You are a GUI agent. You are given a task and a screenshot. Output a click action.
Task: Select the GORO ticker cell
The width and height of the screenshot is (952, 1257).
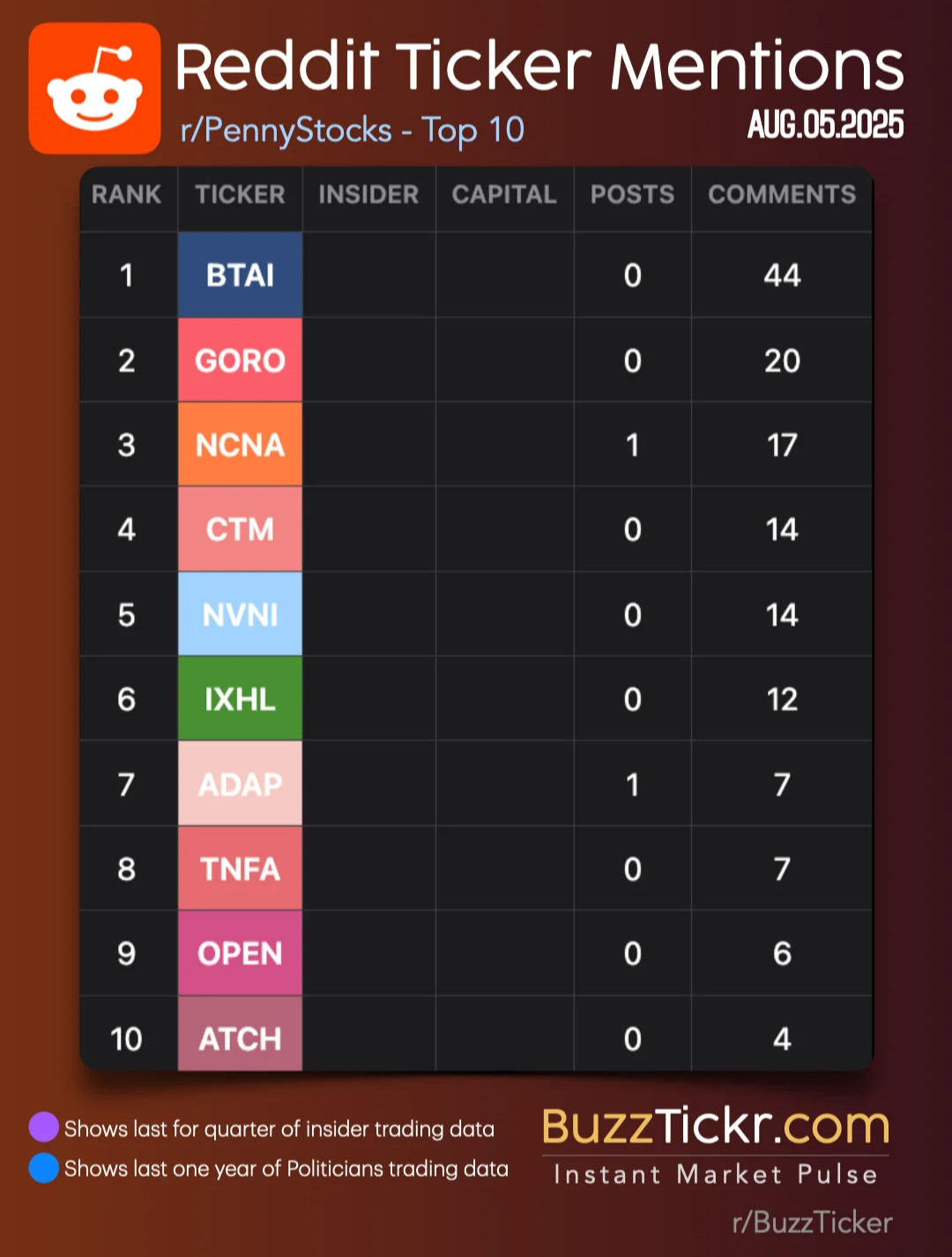(240, 360)
